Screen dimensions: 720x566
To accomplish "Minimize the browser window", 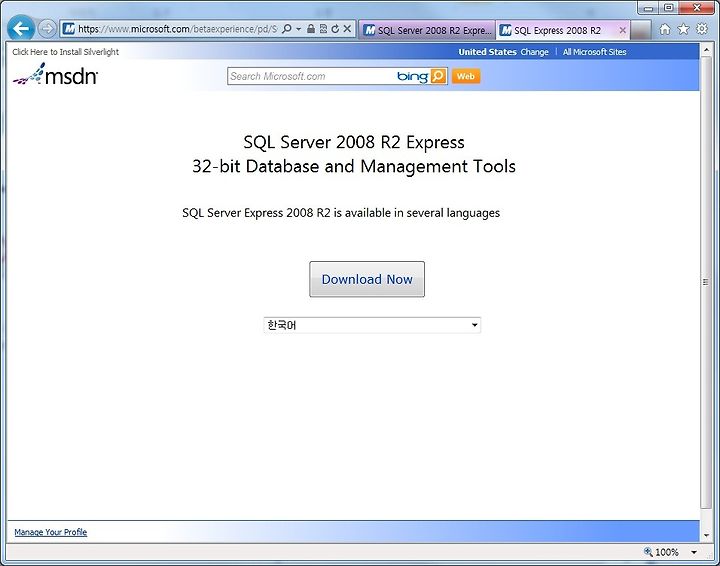I will click(648, 8).
